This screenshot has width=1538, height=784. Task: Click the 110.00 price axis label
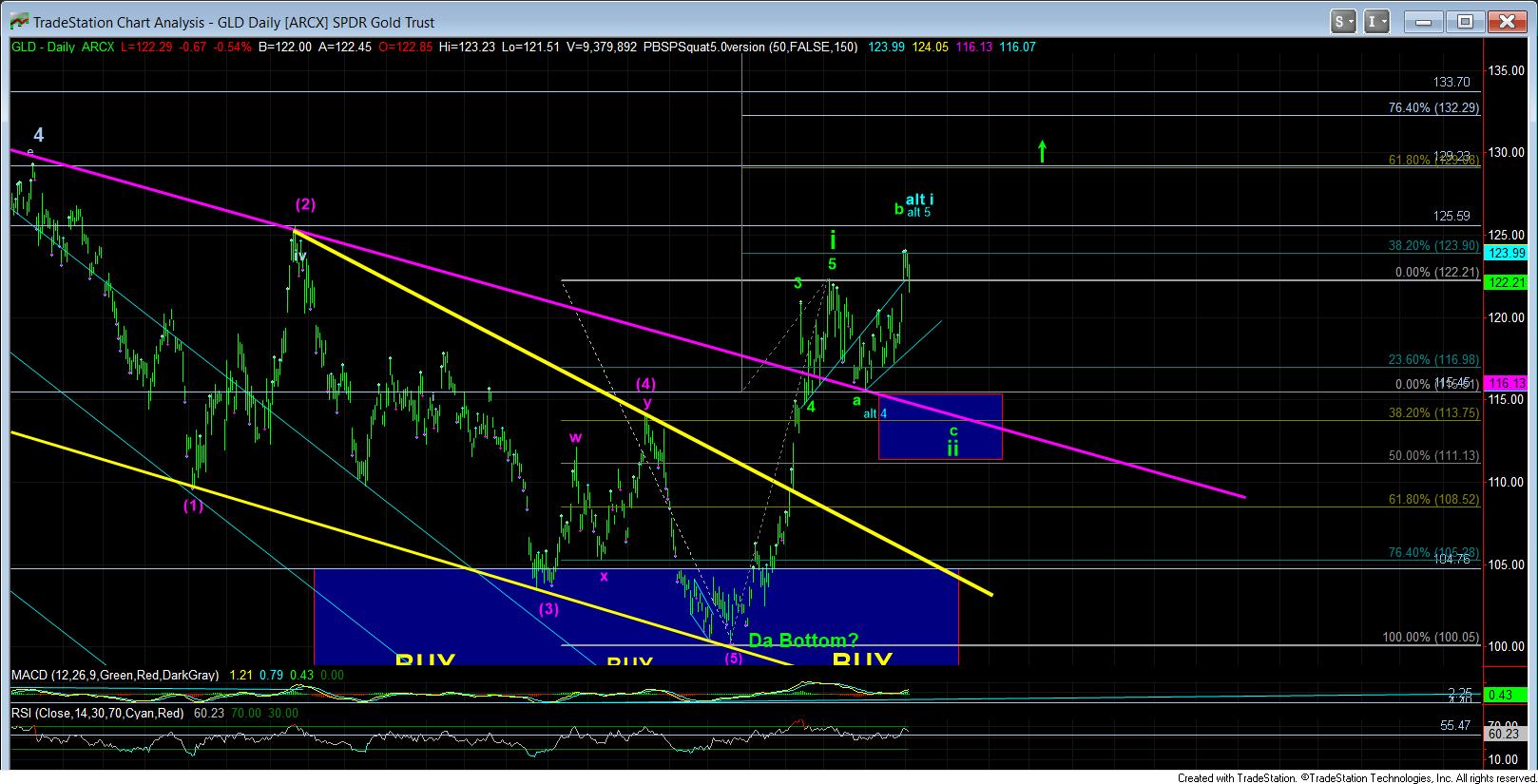[1509, 482]
